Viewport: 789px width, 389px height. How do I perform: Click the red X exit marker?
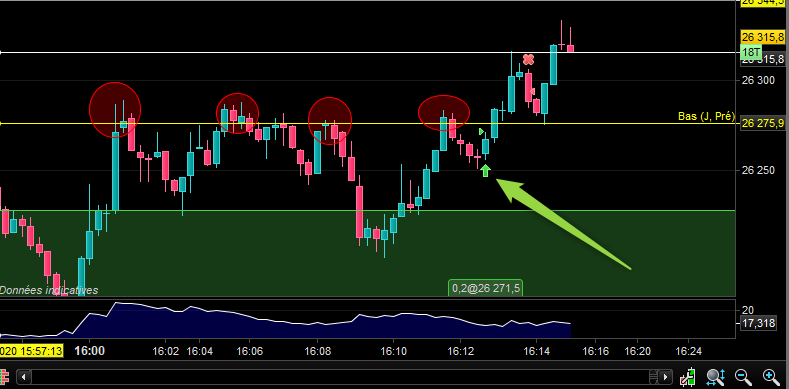point(528,59)
